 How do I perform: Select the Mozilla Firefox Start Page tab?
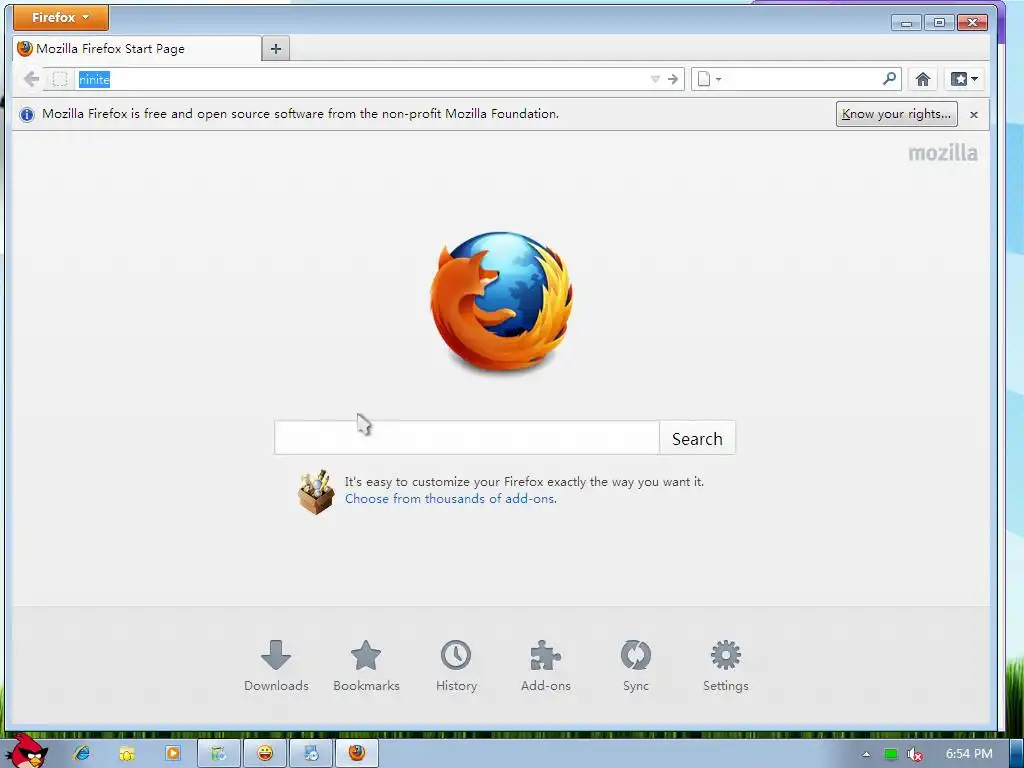[137, 49]
